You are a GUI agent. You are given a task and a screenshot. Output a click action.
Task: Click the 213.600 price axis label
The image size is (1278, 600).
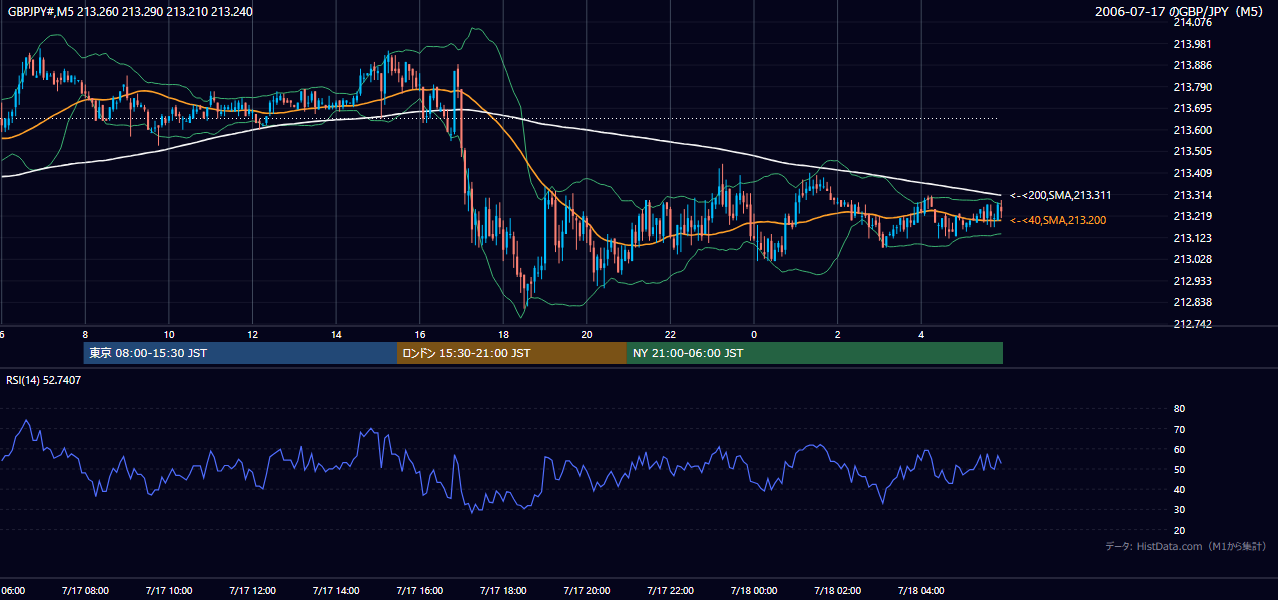(1191, 130)
